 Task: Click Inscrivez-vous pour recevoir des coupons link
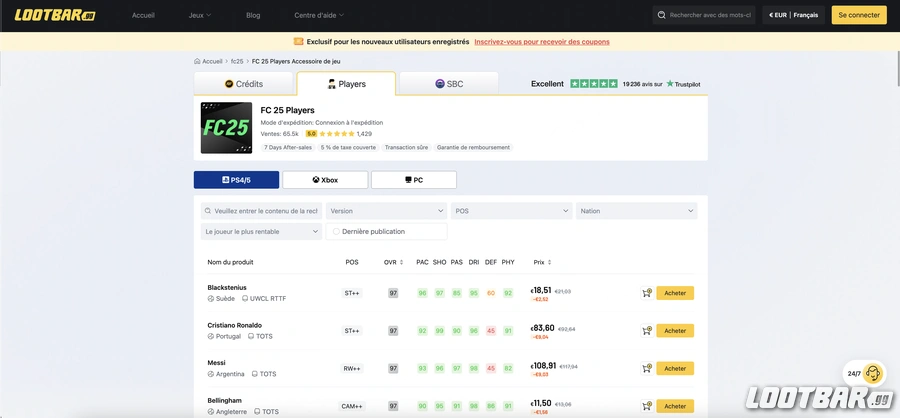pos(542,42)
